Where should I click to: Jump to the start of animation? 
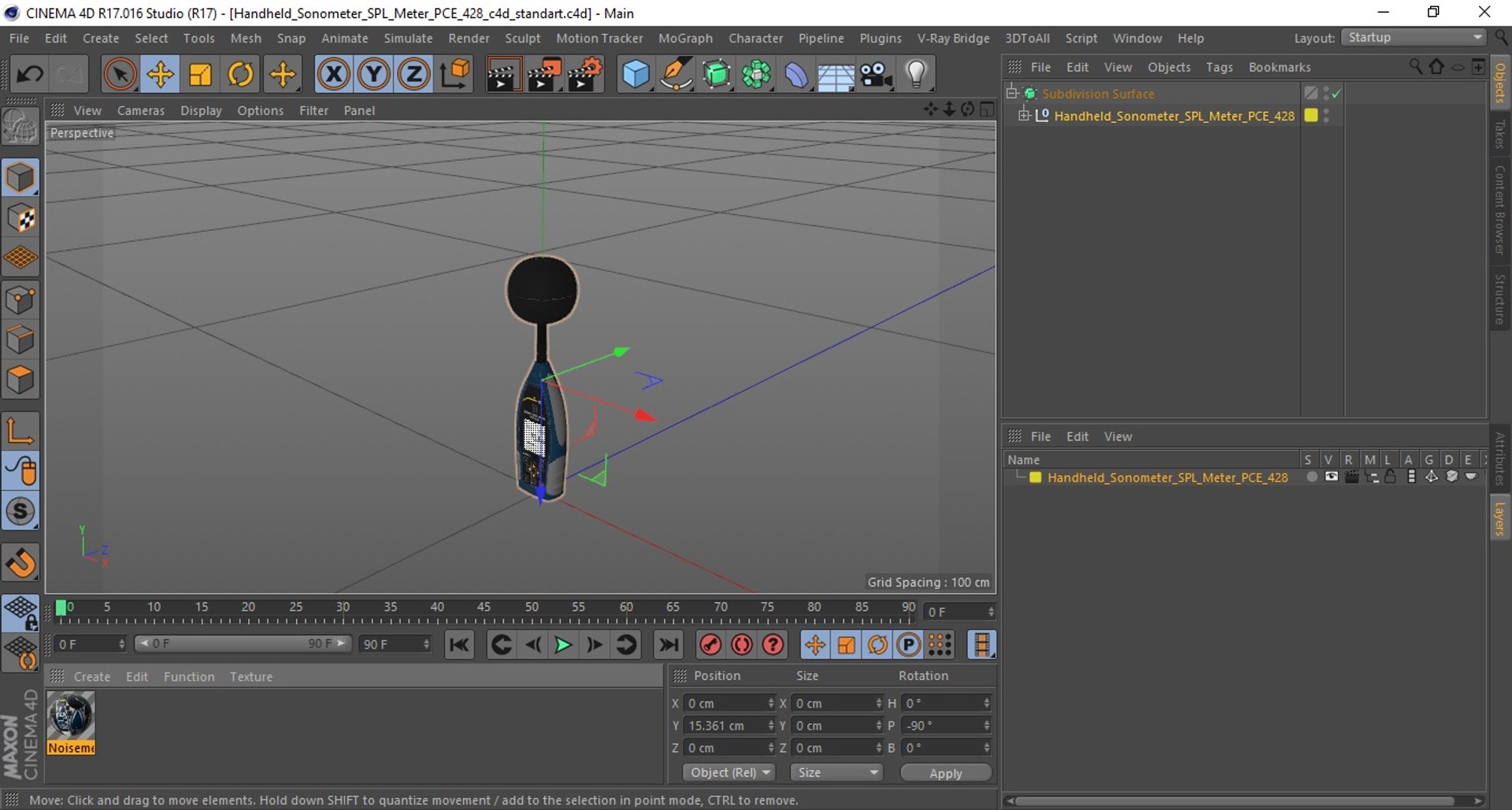(459, 645)
